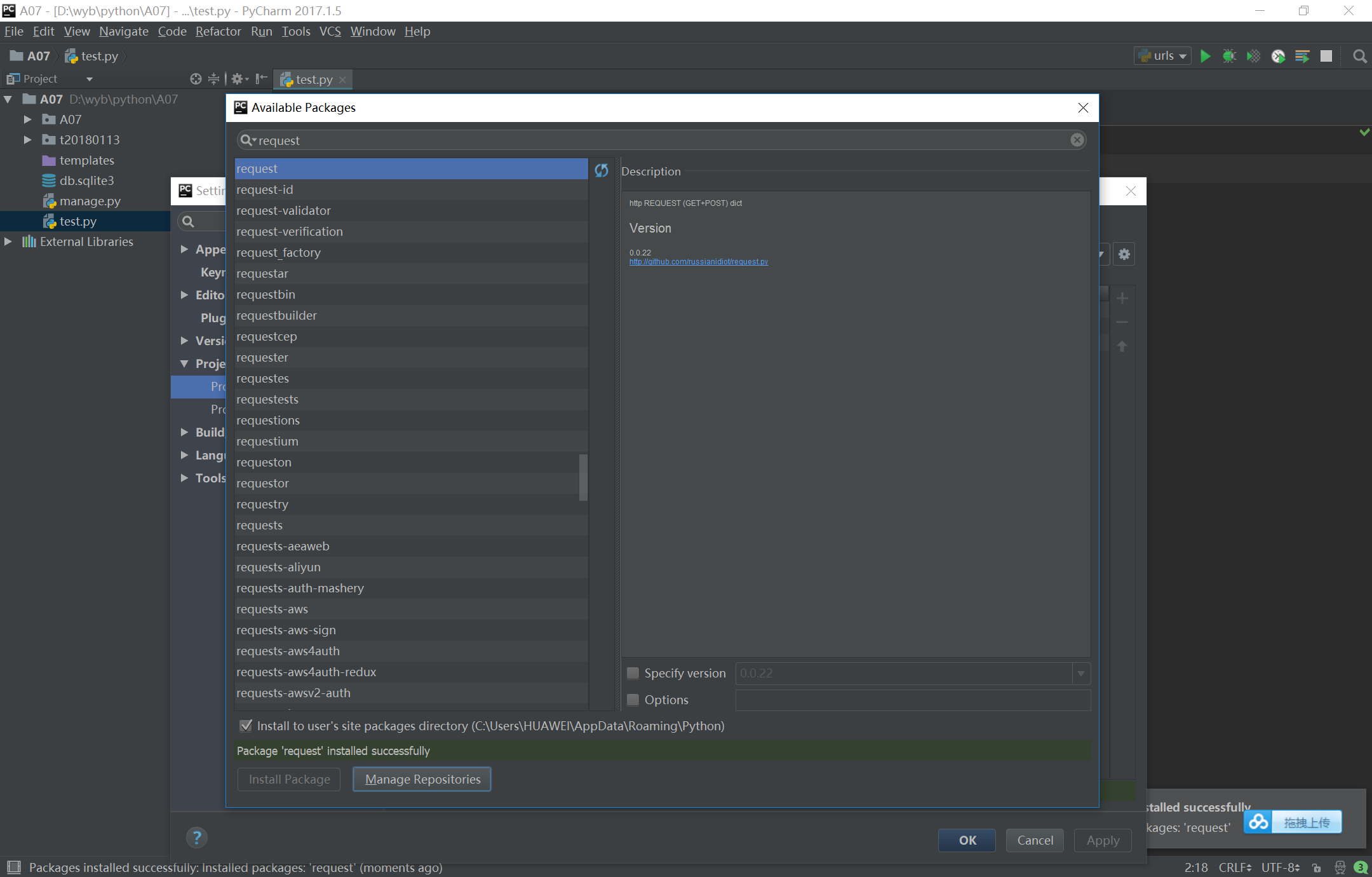
Task: Expand the t20180113 folder
Action: (x=27, y=140)
